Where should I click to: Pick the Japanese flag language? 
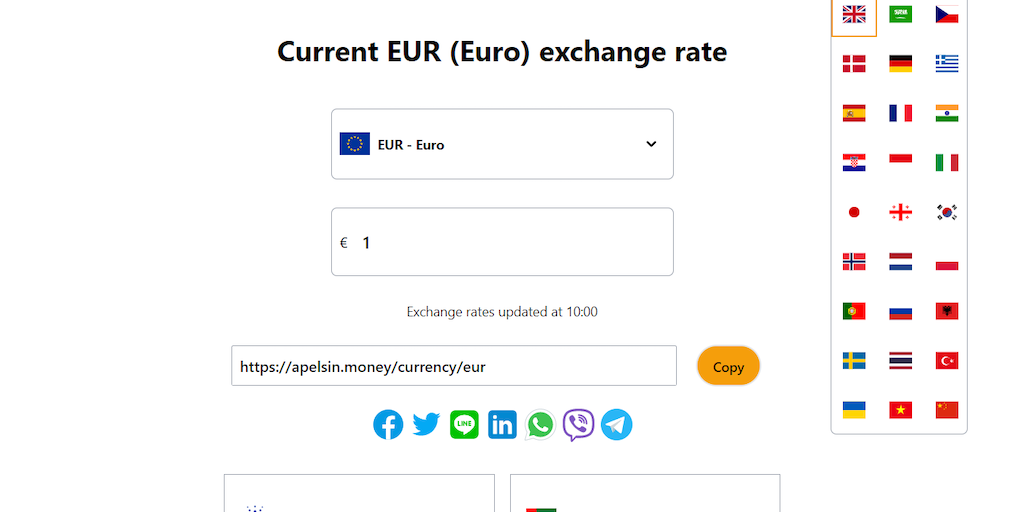854,212
